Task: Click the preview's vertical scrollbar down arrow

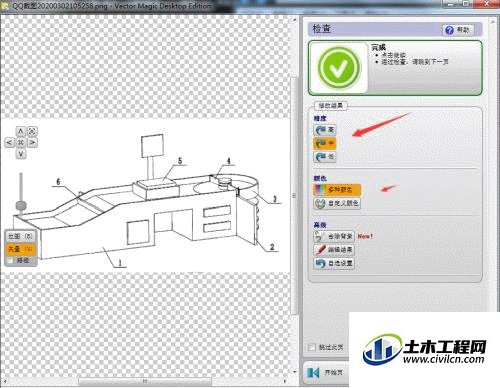Action: click(x=295, y=372)
